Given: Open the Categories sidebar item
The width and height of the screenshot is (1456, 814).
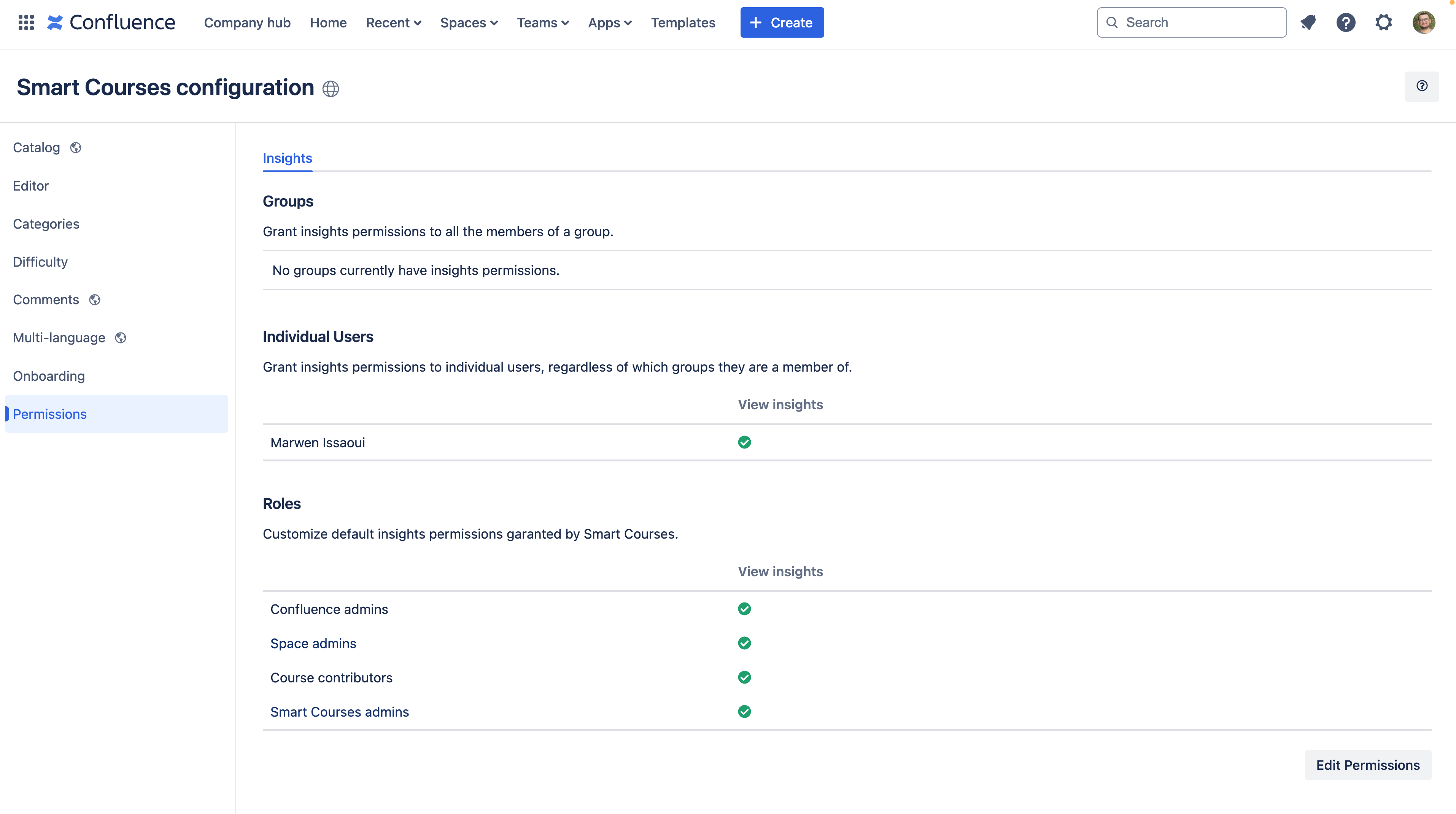Looking at the screenshot, I should click(x=116, y=224).
